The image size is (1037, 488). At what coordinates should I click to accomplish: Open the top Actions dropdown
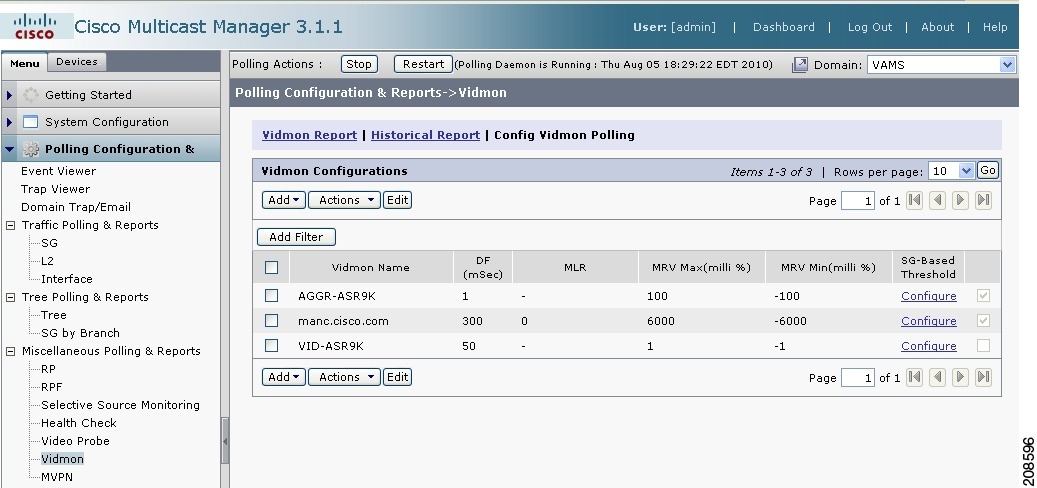(345, 200)
